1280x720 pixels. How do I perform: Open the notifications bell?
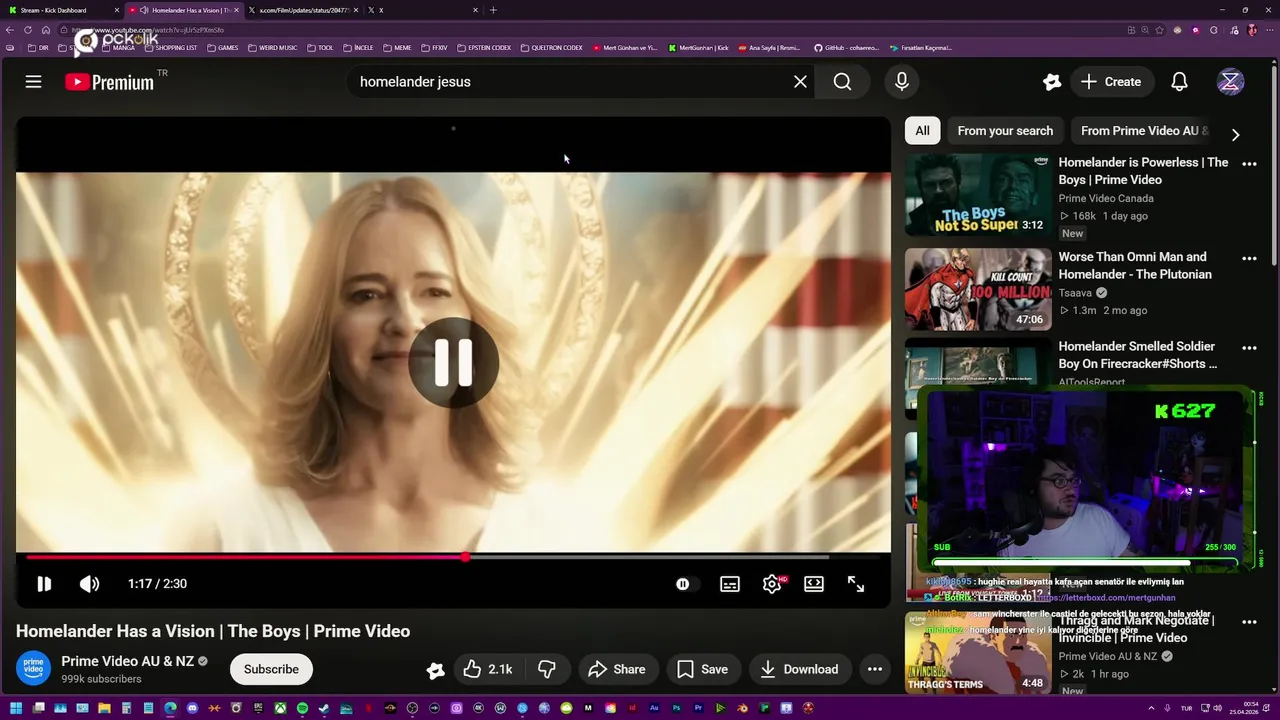[1180, 82]
